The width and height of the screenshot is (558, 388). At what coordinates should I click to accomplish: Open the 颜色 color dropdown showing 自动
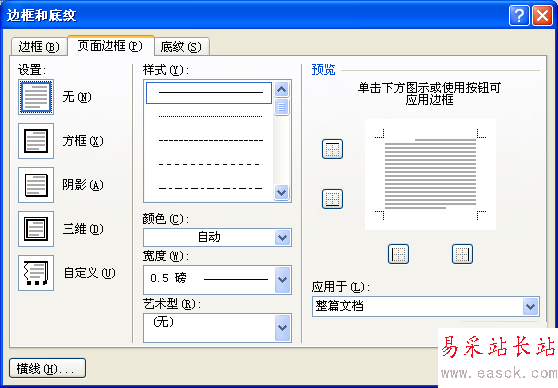[217, 237]
